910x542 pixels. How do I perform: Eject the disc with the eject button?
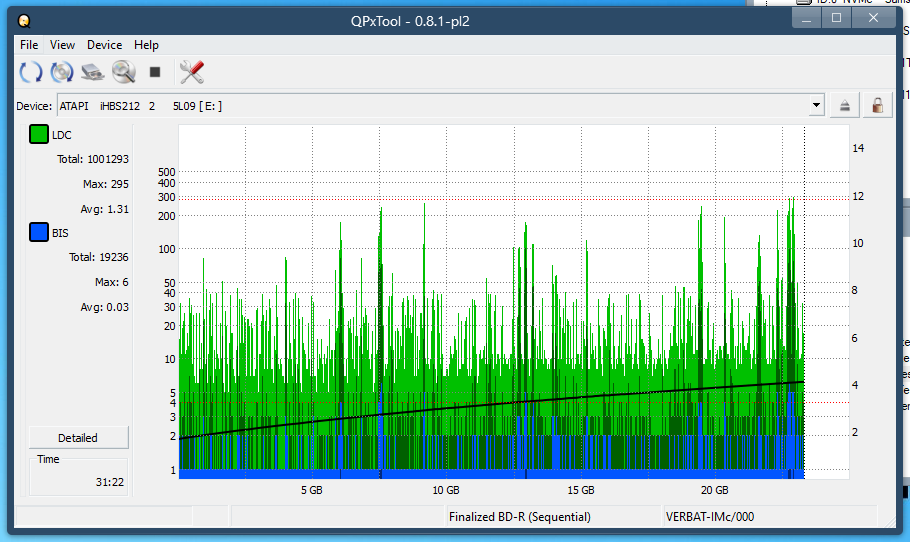point(844,106)
